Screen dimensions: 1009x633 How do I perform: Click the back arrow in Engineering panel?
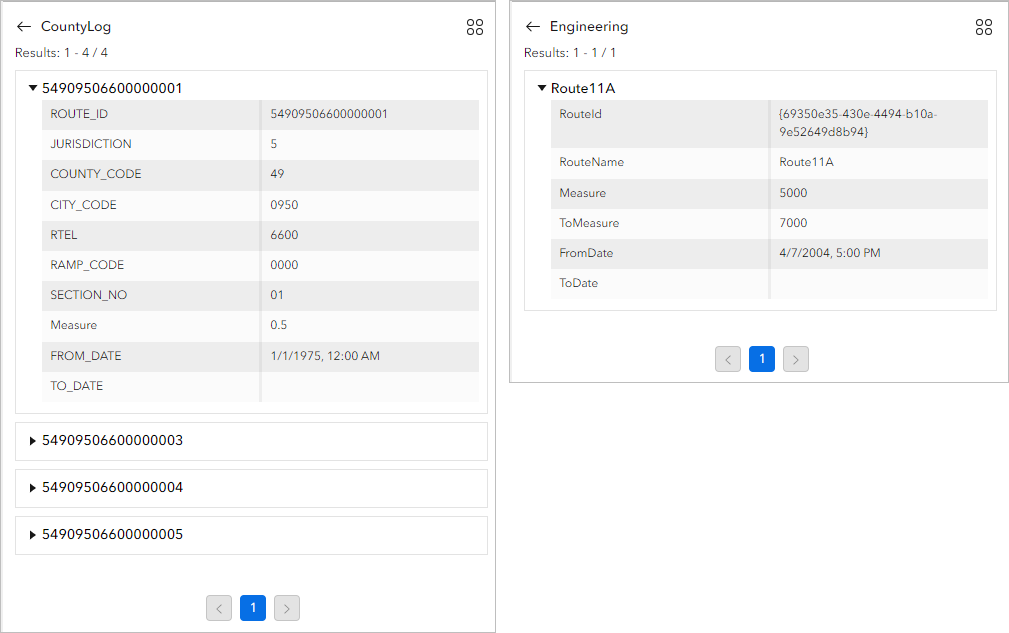533,27
